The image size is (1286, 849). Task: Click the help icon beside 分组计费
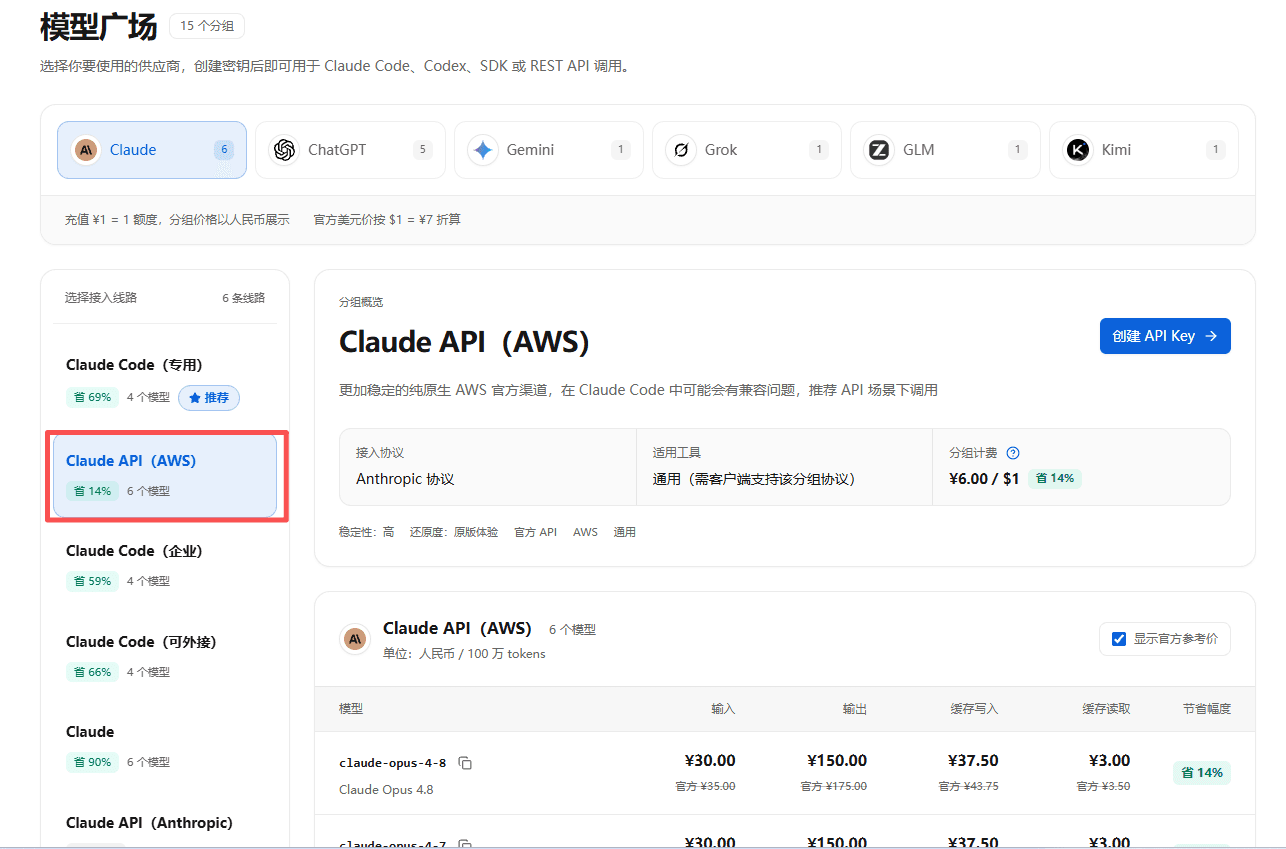(x=1013, y=453)
